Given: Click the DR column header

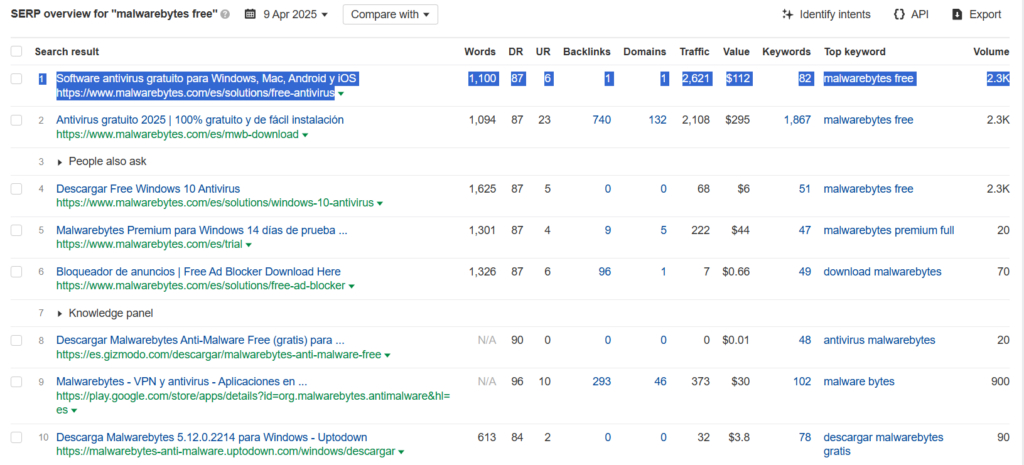Looking at the screenshot, I should (x=515, y=52).
